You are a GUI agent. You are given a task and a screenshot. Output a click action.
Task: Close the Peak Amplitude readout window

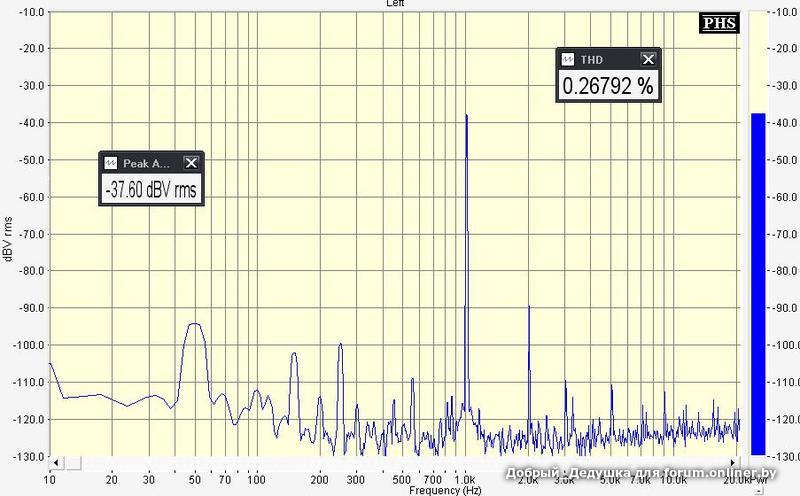(x=191, y=163)
